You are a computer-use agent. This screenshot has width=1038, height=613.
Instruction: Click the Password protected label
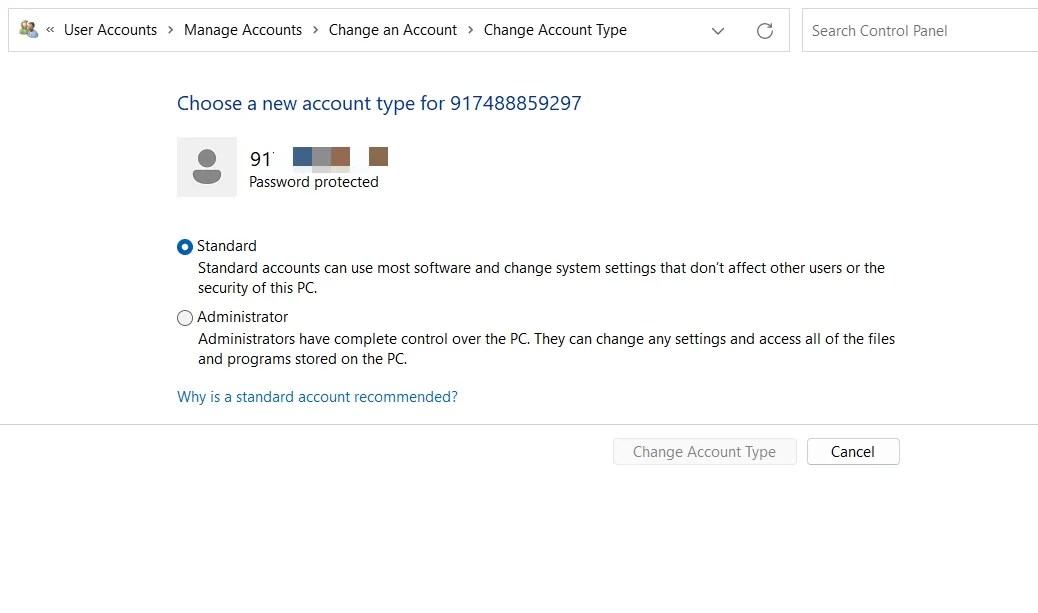[313, 182]
